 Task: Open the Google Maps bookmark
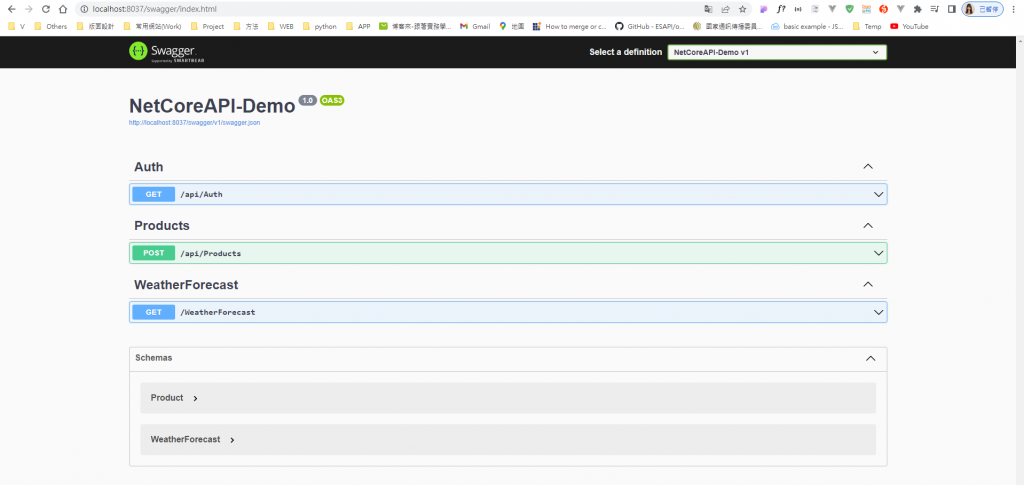[x=511, y=27]
